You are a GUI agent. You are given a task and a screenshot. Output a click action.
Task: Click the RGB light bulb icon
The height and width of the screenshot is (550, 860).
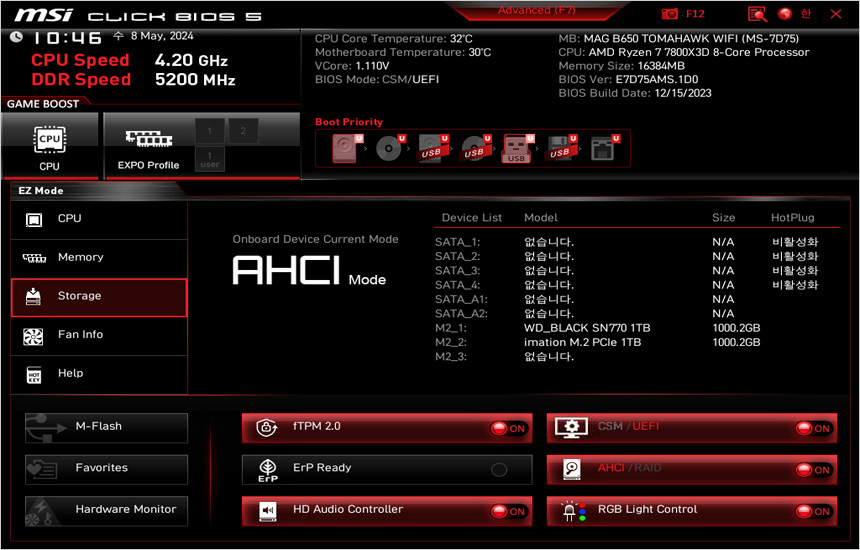point(572,511)
